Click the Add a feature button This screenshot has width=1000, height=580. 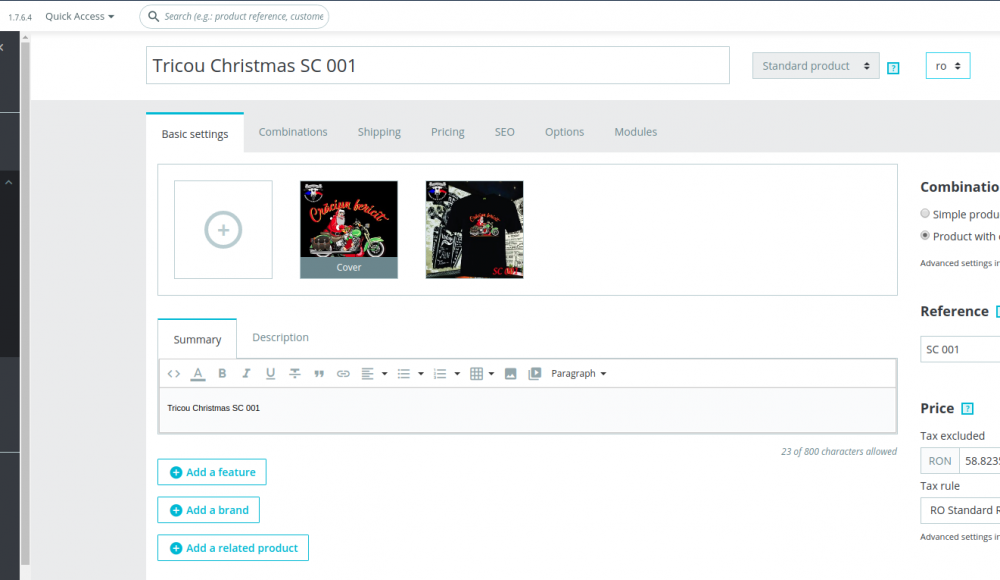click(211, 471)
